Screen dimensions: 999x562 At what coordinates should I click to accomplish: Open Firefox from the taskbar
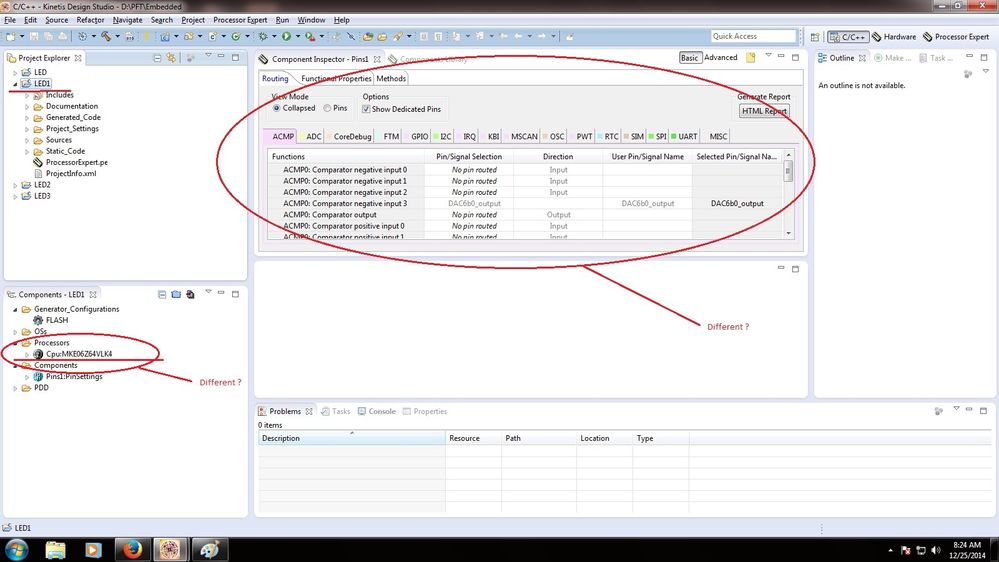[x=133, y=549]
